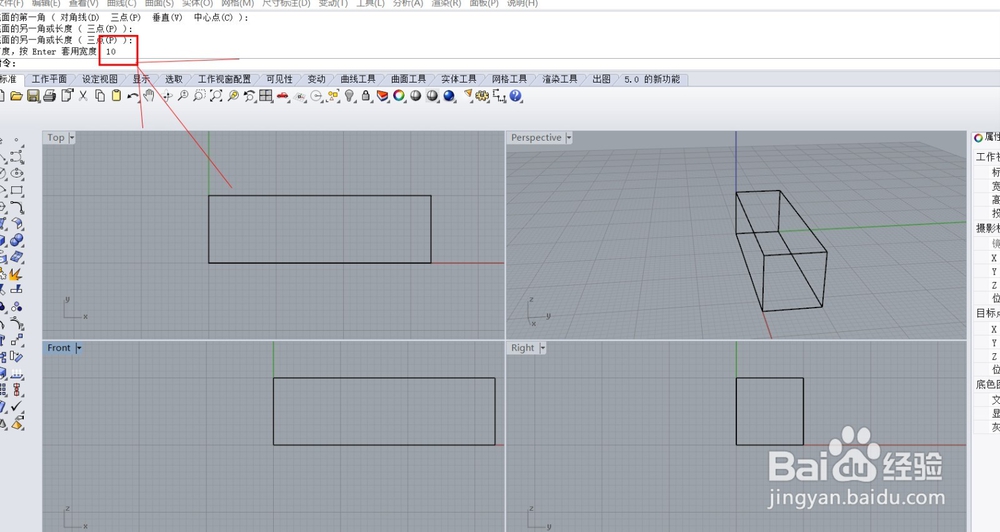Switch to the 选取 toolbar tab
This screenshot has height=532, width=1000.
tap(173, 79)
